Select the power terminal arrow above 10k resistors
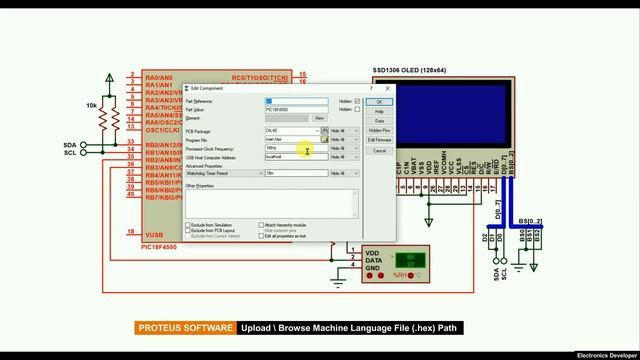Viewport: 640px width, 360px height. 109,78
